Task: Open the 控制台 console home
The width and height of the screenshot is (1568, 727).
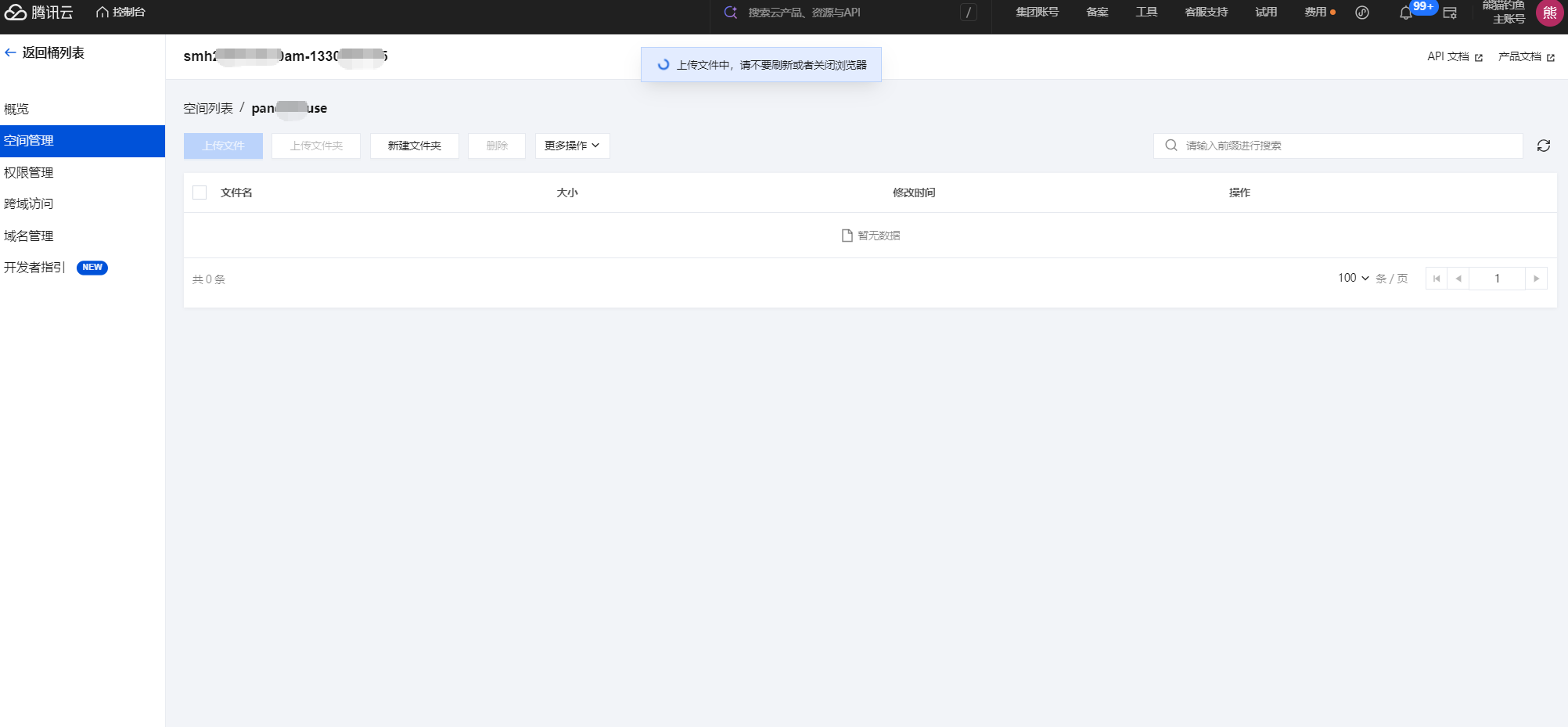Action: pos(120,13)
